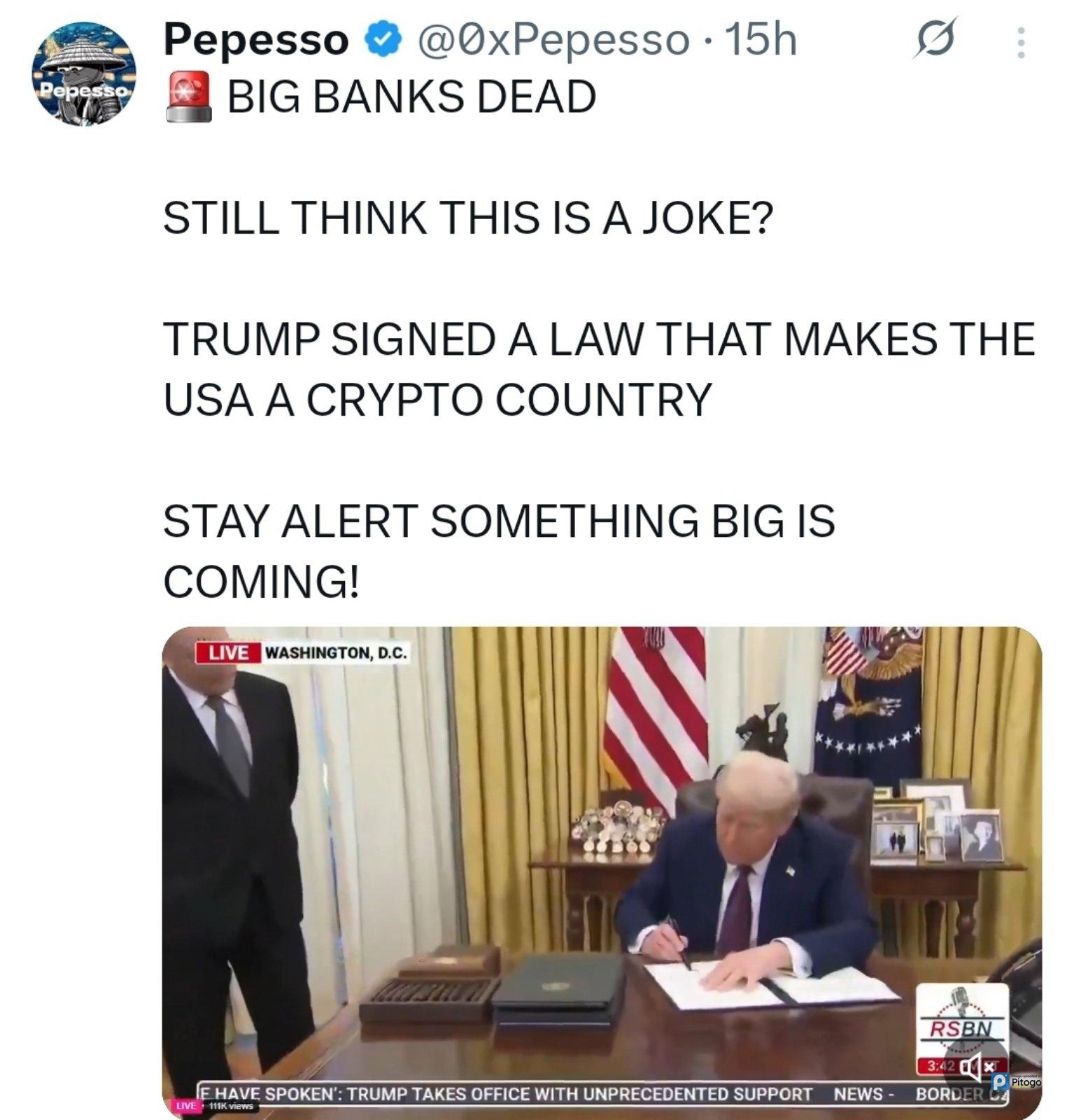Click the WASHINGTON, D.C. location label
The width and height of the screenshot is (1074, 1120).
(334, 652)
